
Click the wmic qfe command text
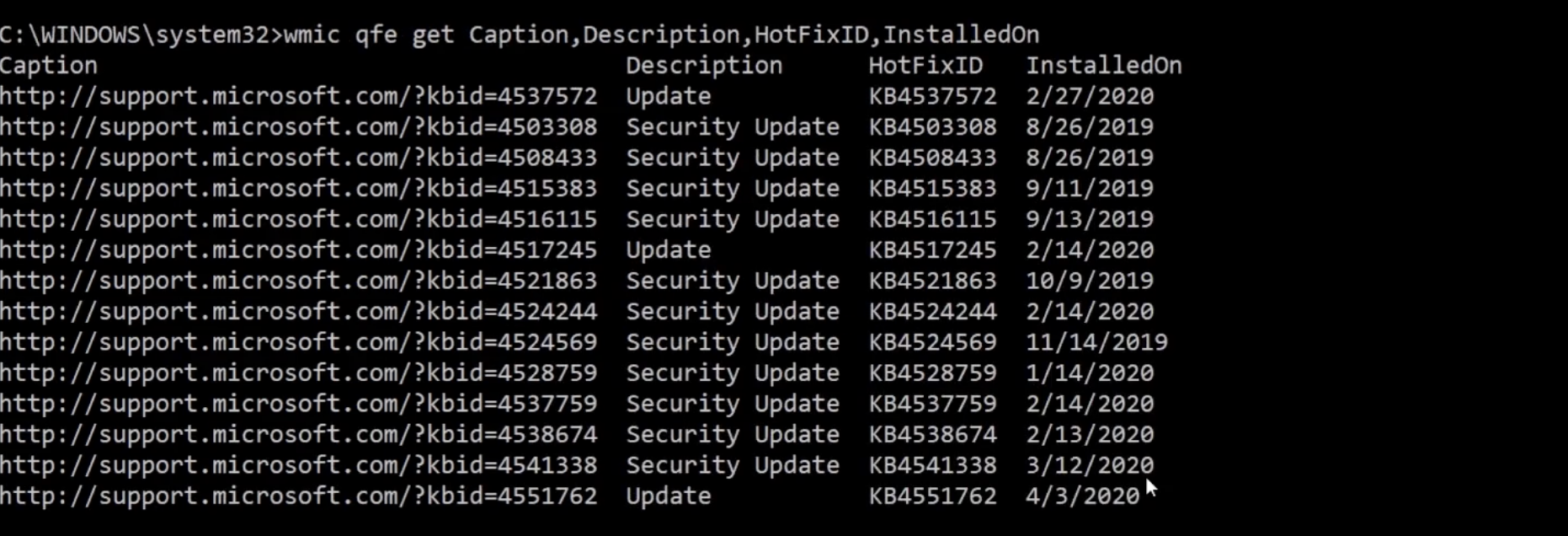click(661, 35)
